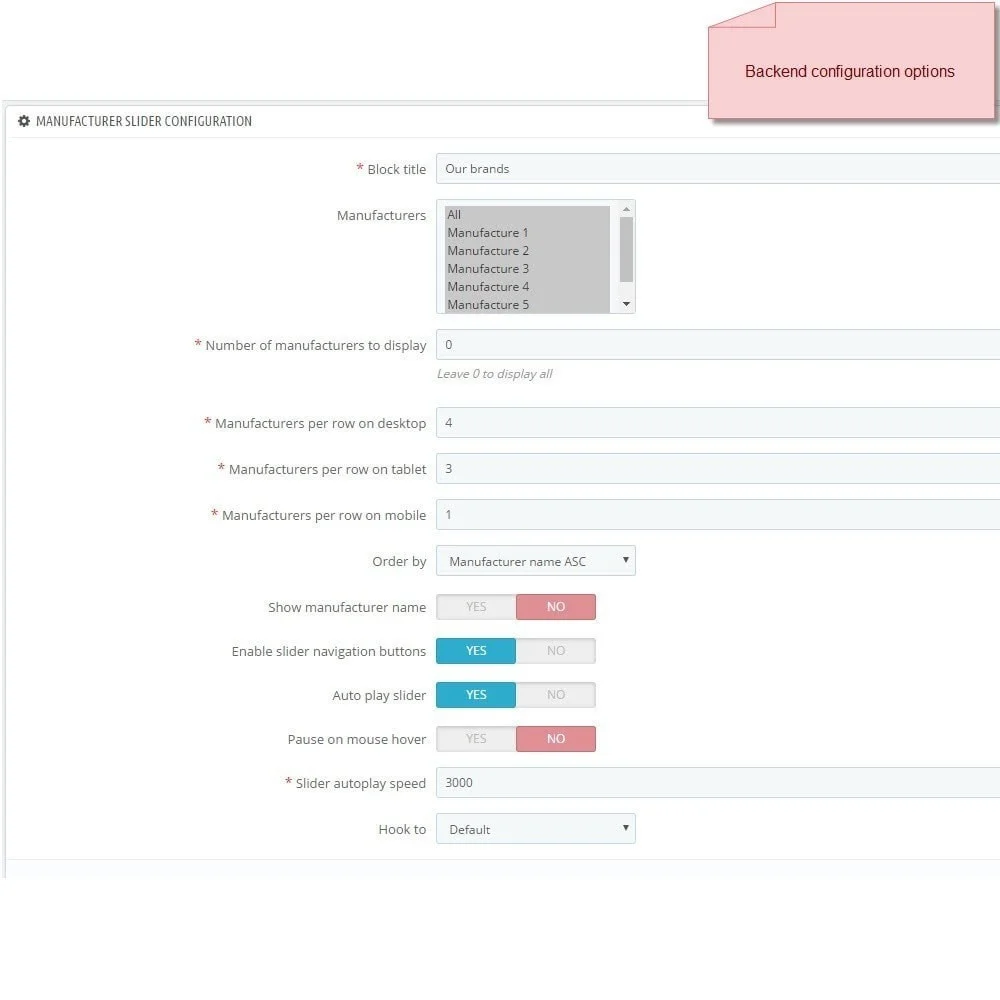Screen dimensions: 1000x1000
Task: Enable Pause on mouse hover
Action: pos(476,739)
